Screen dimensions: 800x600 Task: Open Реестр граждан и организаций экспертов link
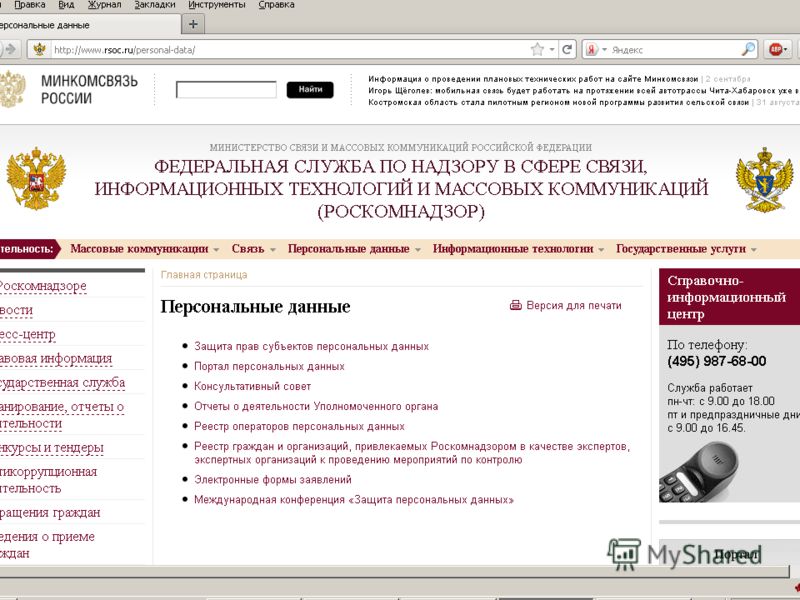click(x=412, y=453)
